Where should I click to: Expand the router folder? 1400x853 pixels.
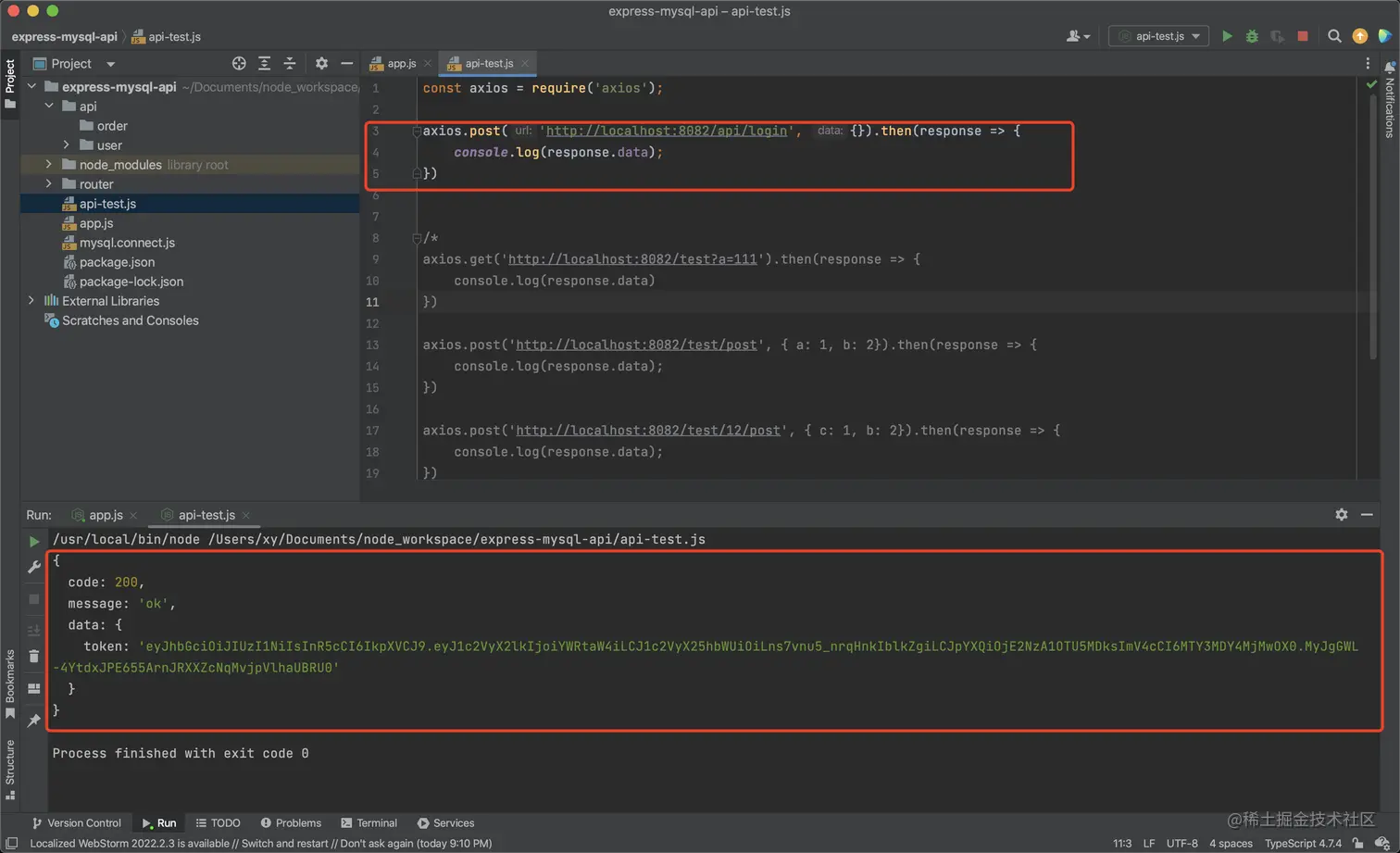(x=49, y=183)
